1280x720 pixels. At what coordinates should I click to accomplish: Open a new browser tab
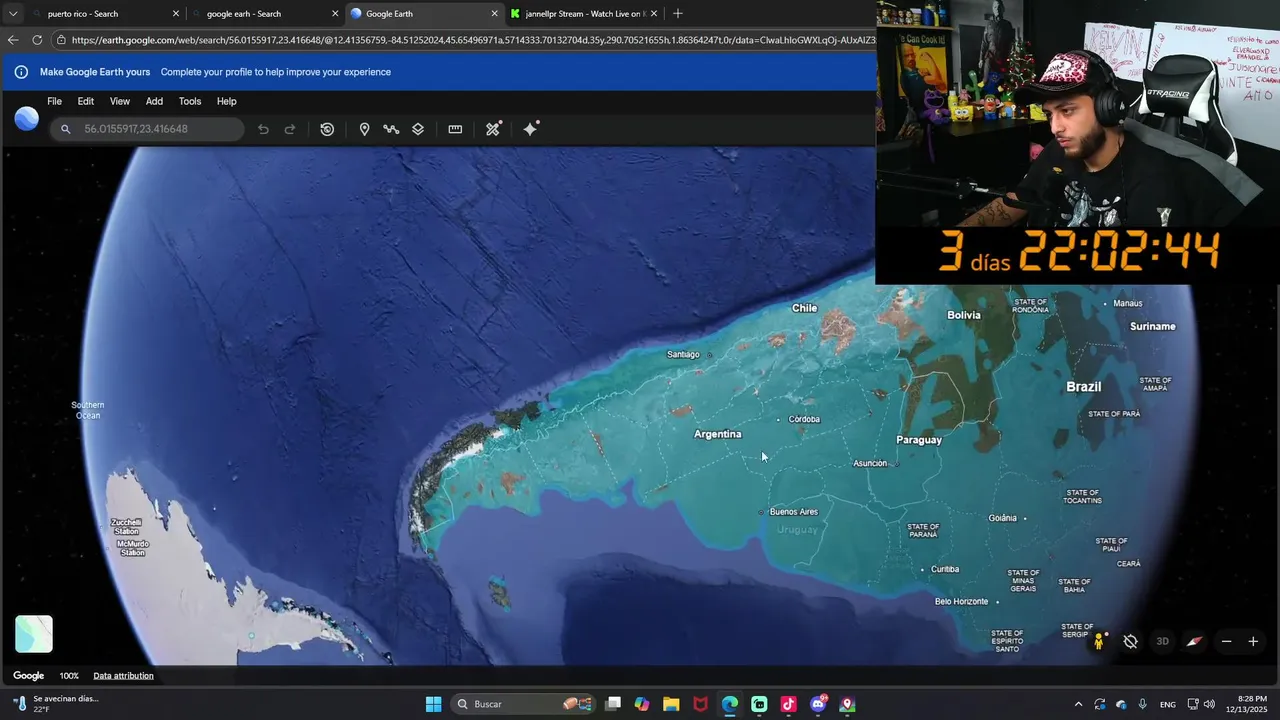pyautogui.click(x=678, y=14)
